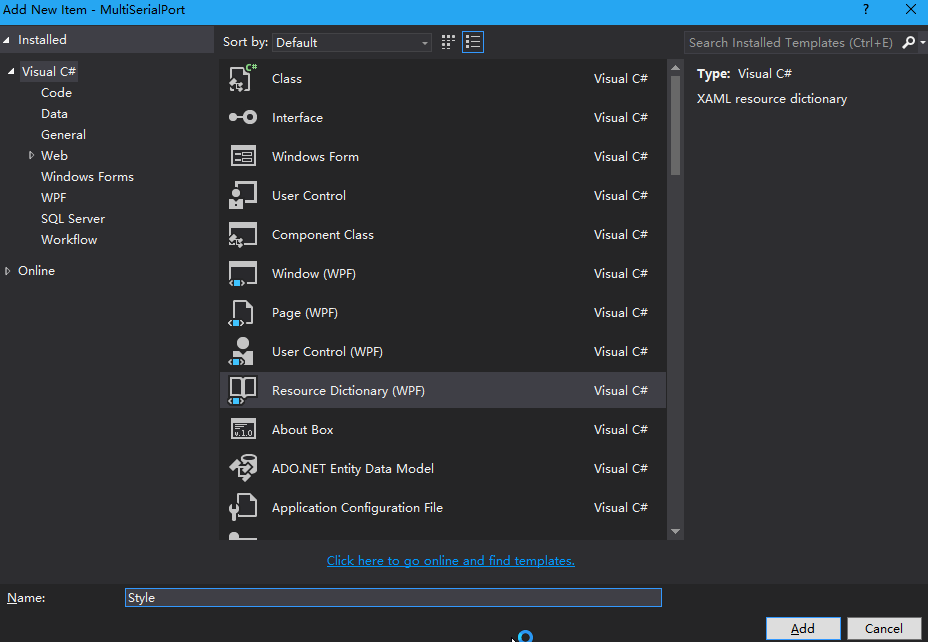Click the Windows Form template icon
928x642 pixels.
[243, 156]
